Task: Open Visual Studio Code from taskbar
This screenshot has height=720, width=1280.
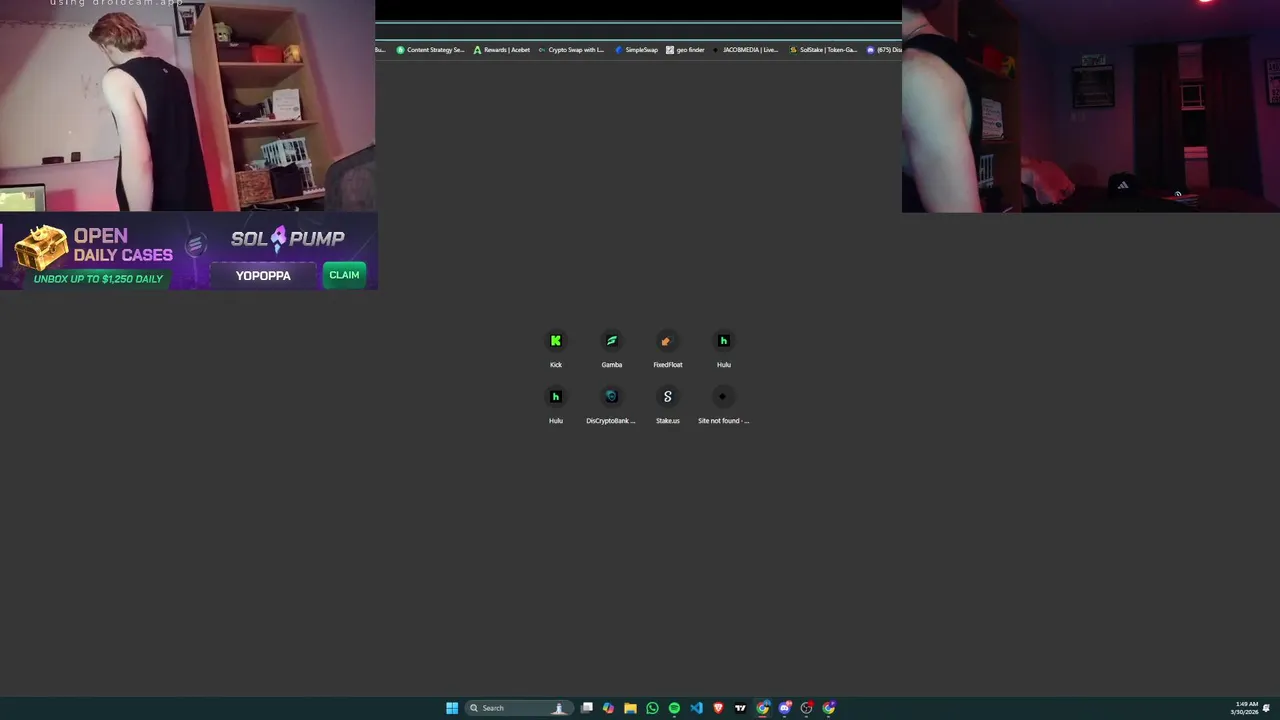Action: point(696,708)
